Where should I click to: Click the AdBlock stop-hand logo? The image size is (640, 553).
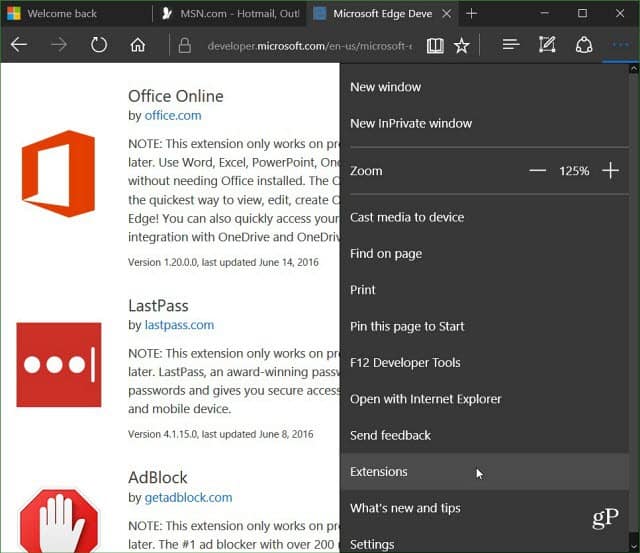point(59,521)
